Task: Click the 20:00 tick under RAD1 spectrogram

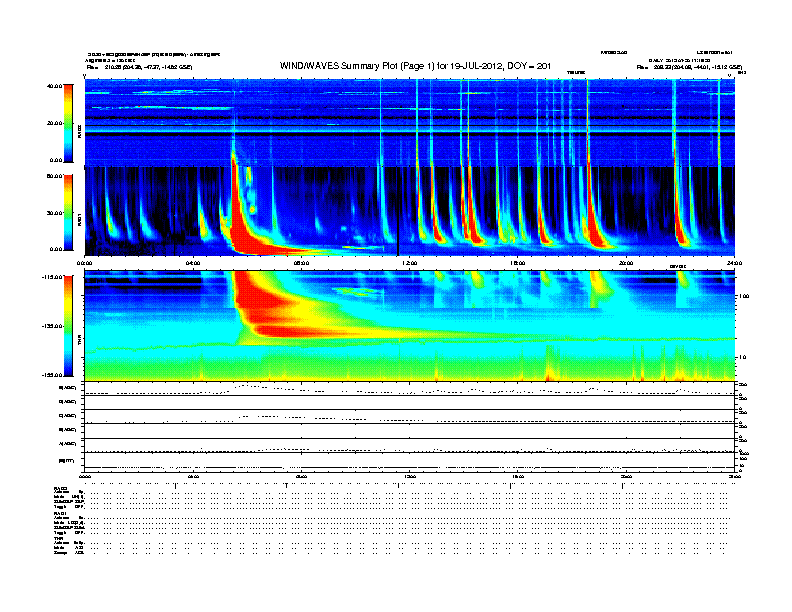Action: point(626,263)
